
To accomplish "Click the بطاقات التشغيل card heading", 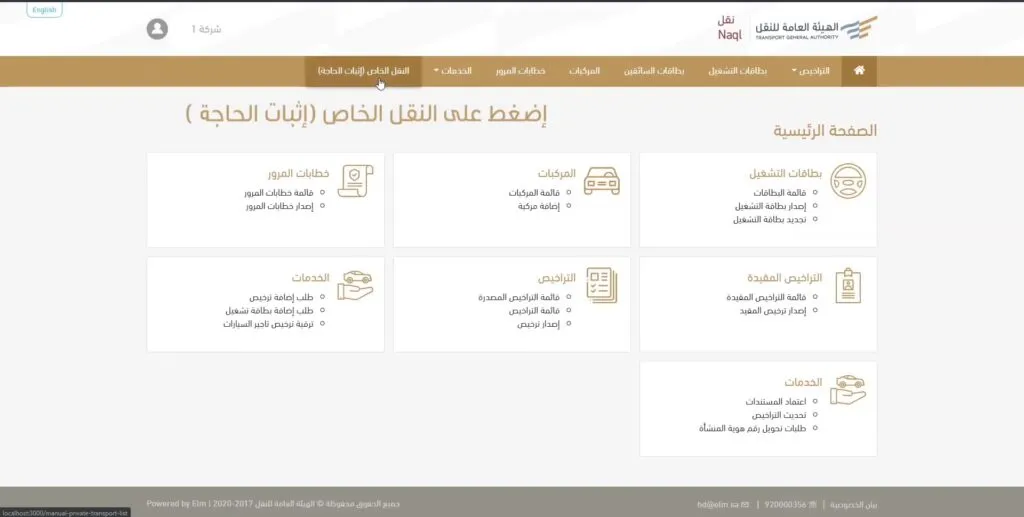I will (786, 174).
